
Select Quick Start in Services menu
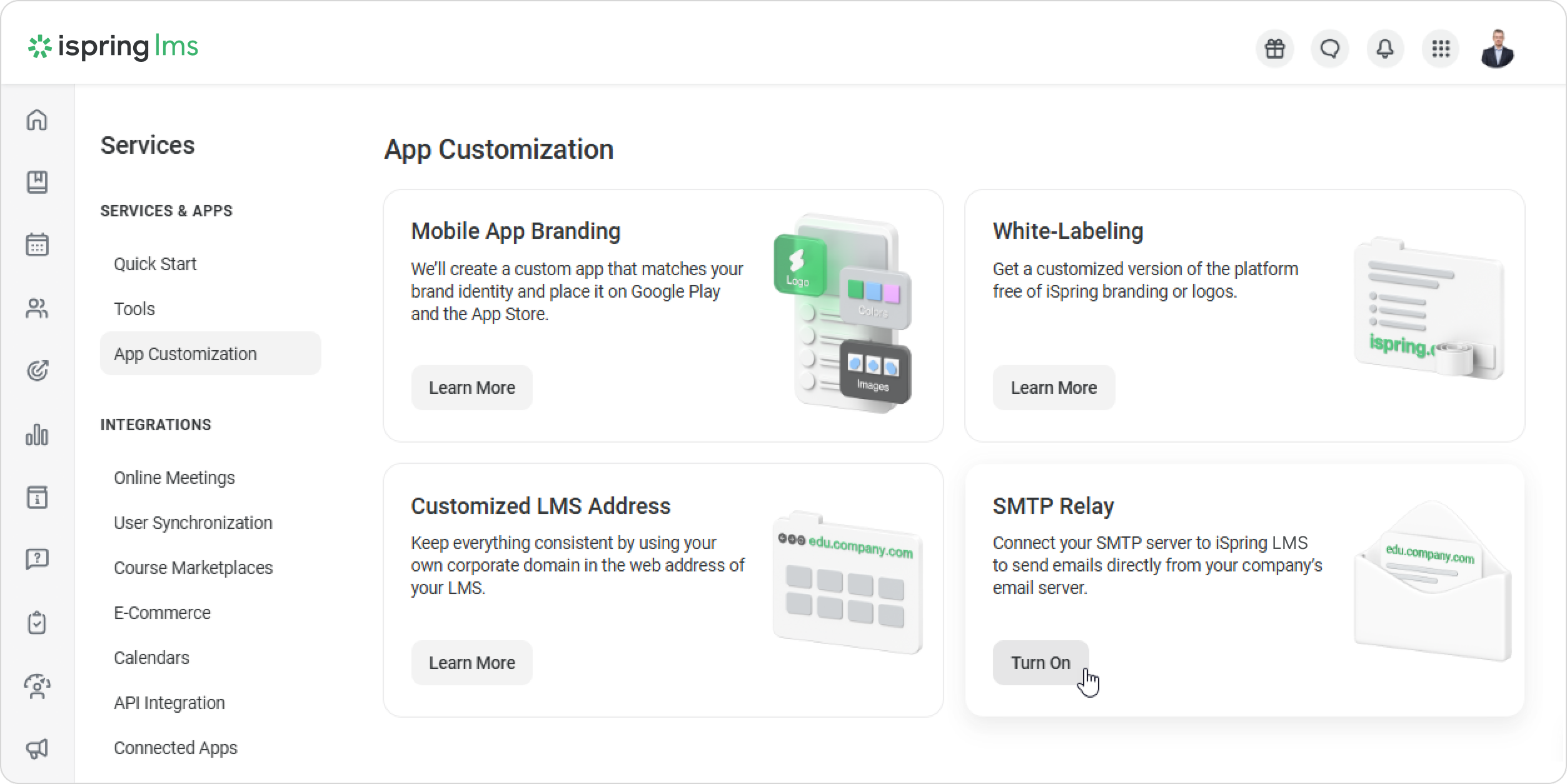155,264
